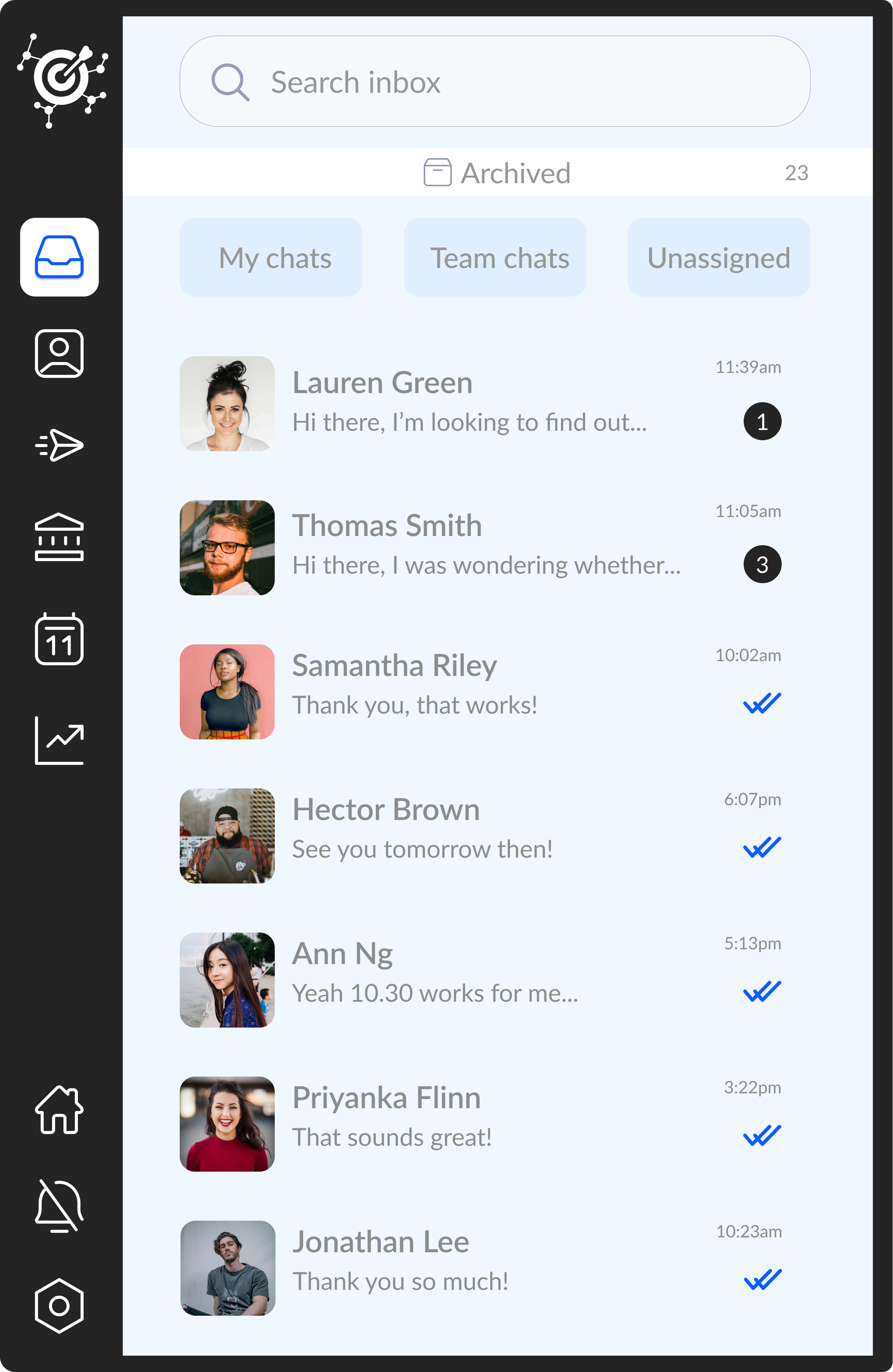
Task: Open the contacts profile icon in sidebar
Action: coord(59,354)
